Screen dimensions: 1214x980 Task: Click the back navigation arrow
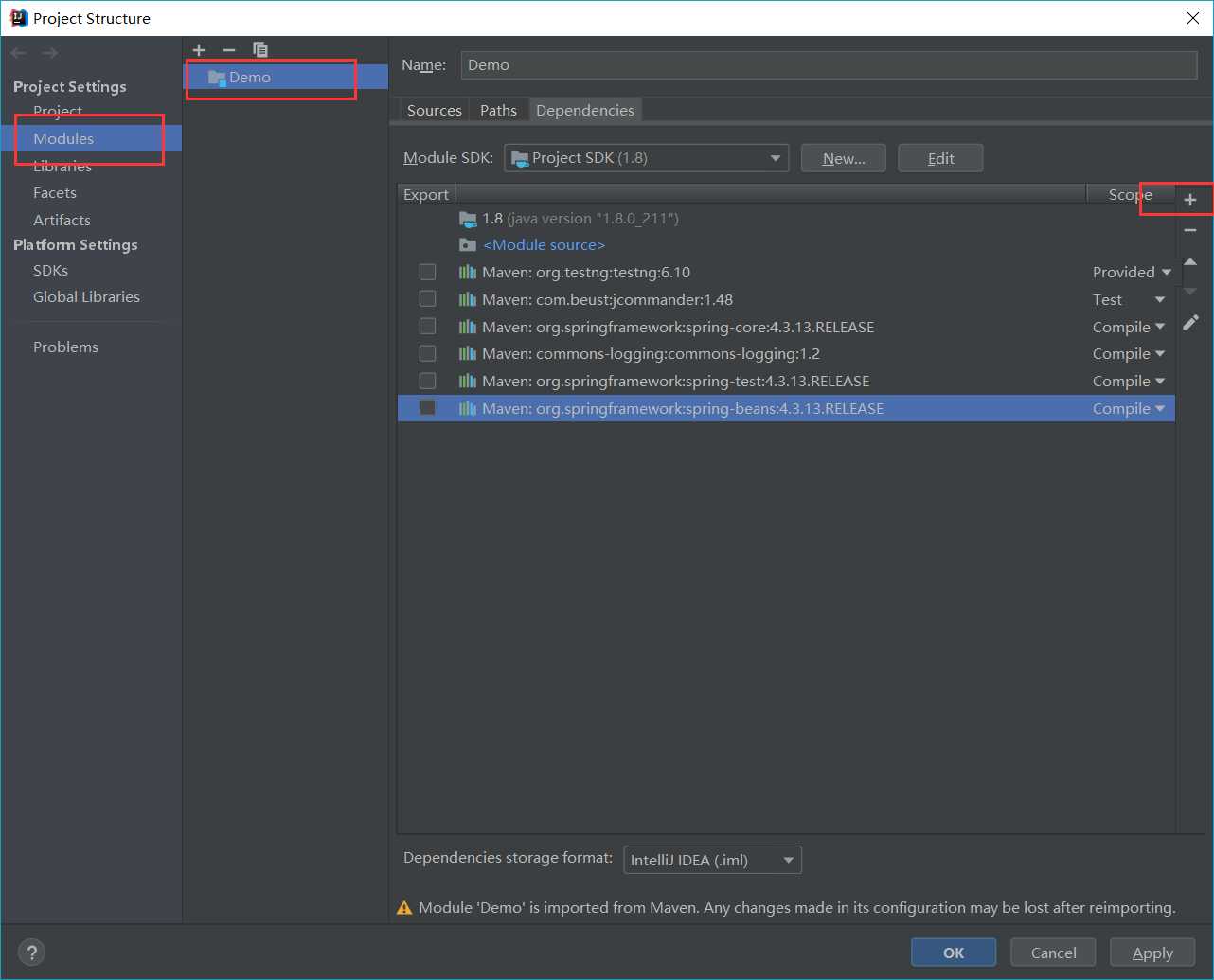(x=19, y=53)
